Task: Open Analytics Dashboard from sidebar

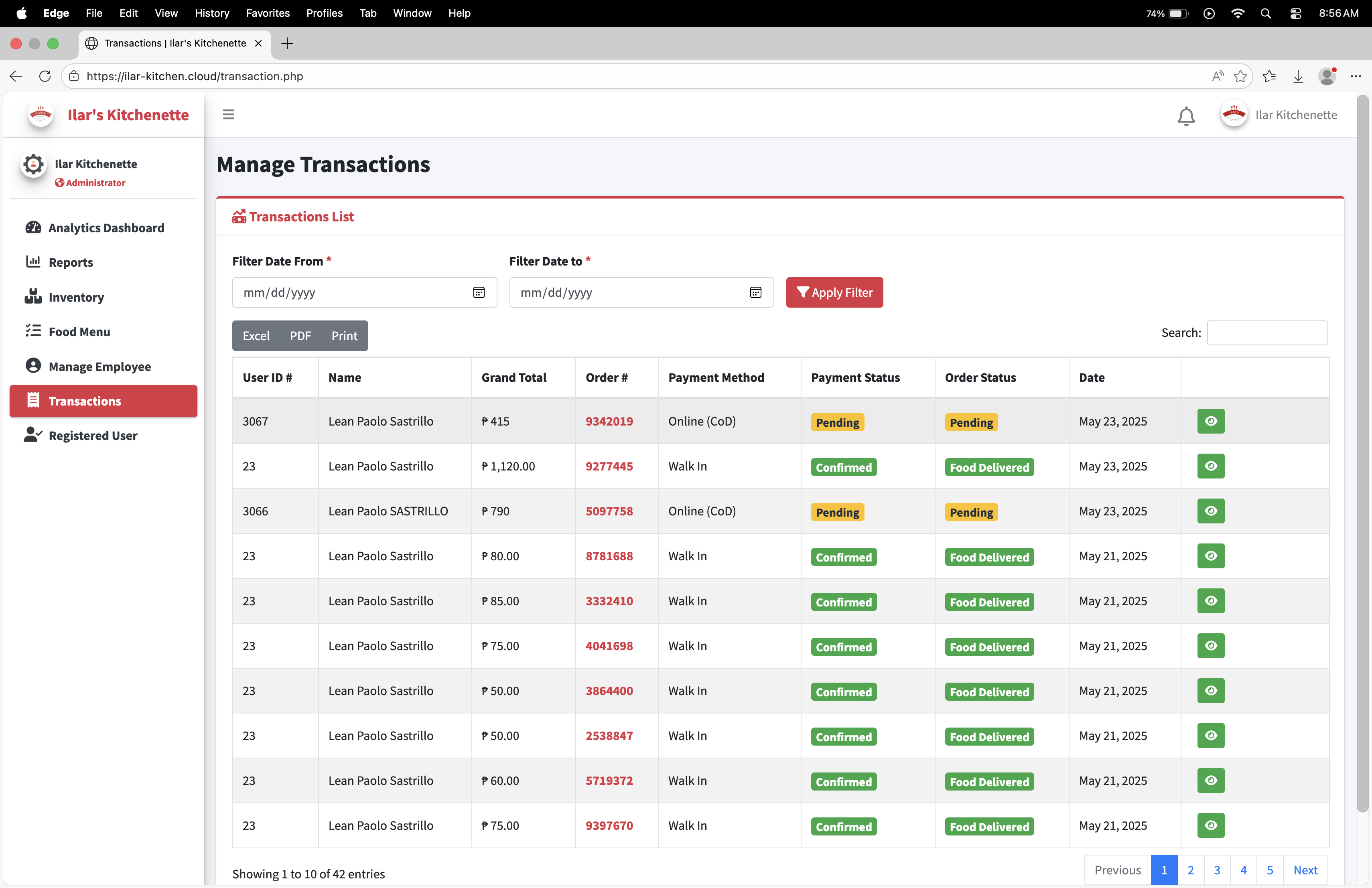Action: [x=106, y=228]
